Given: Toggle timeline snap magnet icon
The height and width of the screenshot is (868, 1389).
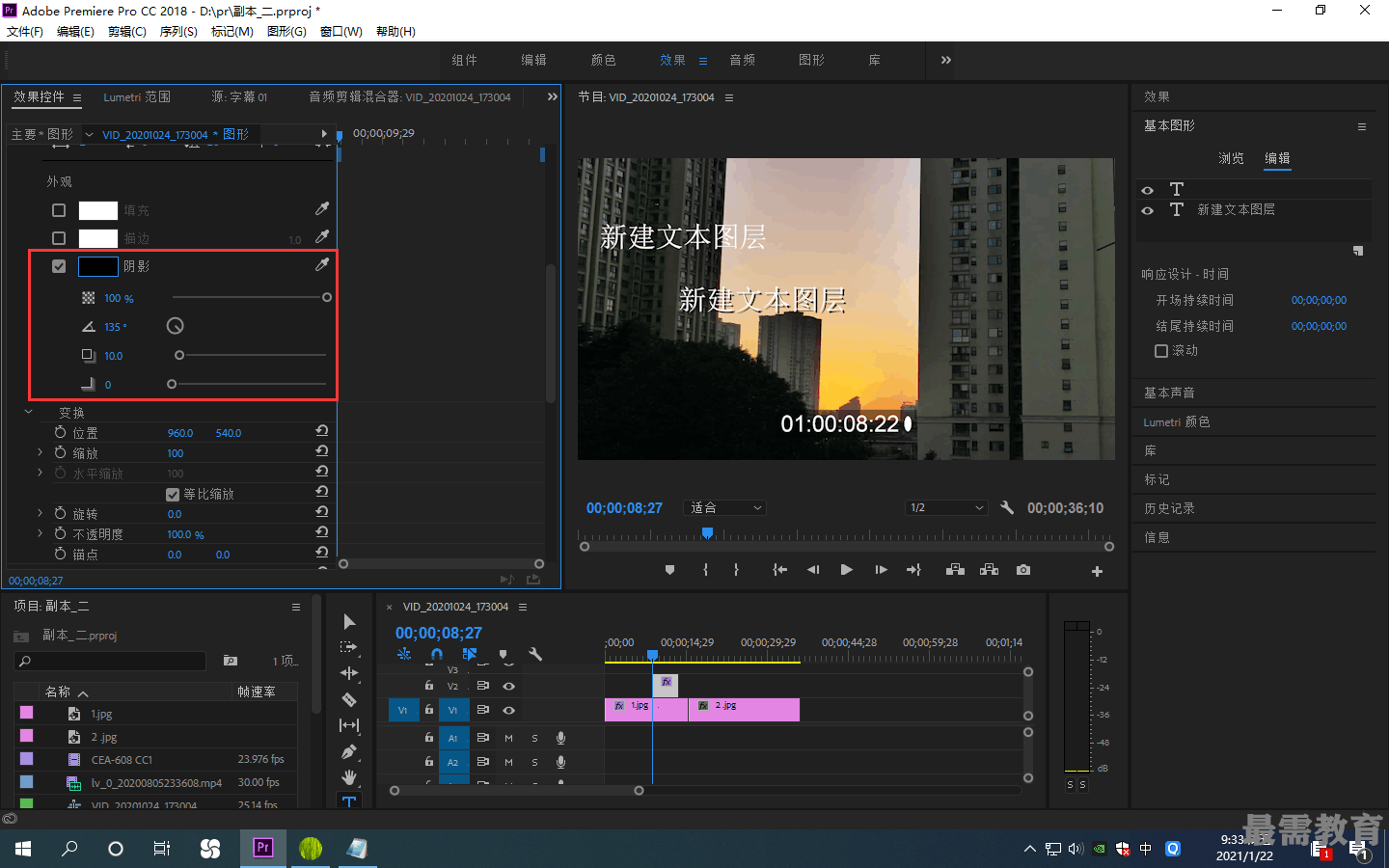Looking at the screenshot, I should [x=437, y=654].
